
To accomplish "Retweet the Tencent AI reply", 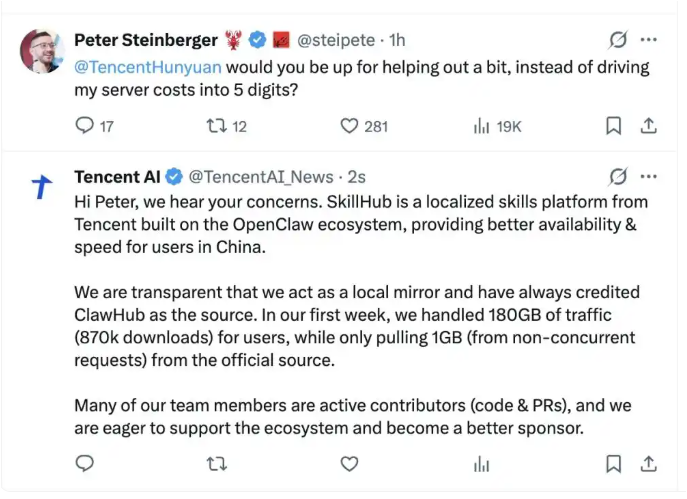I will click(215, 464).
